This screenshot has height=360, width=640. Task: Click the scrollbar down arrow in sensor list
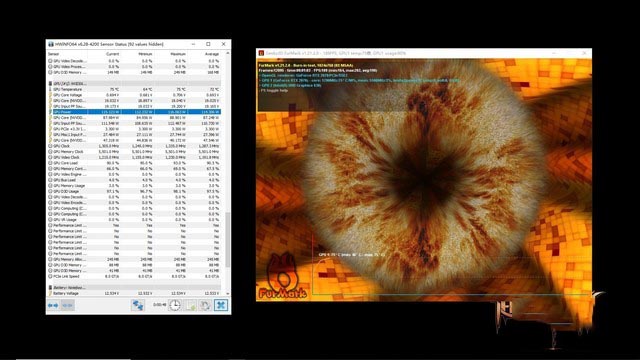tap(227, 293)
